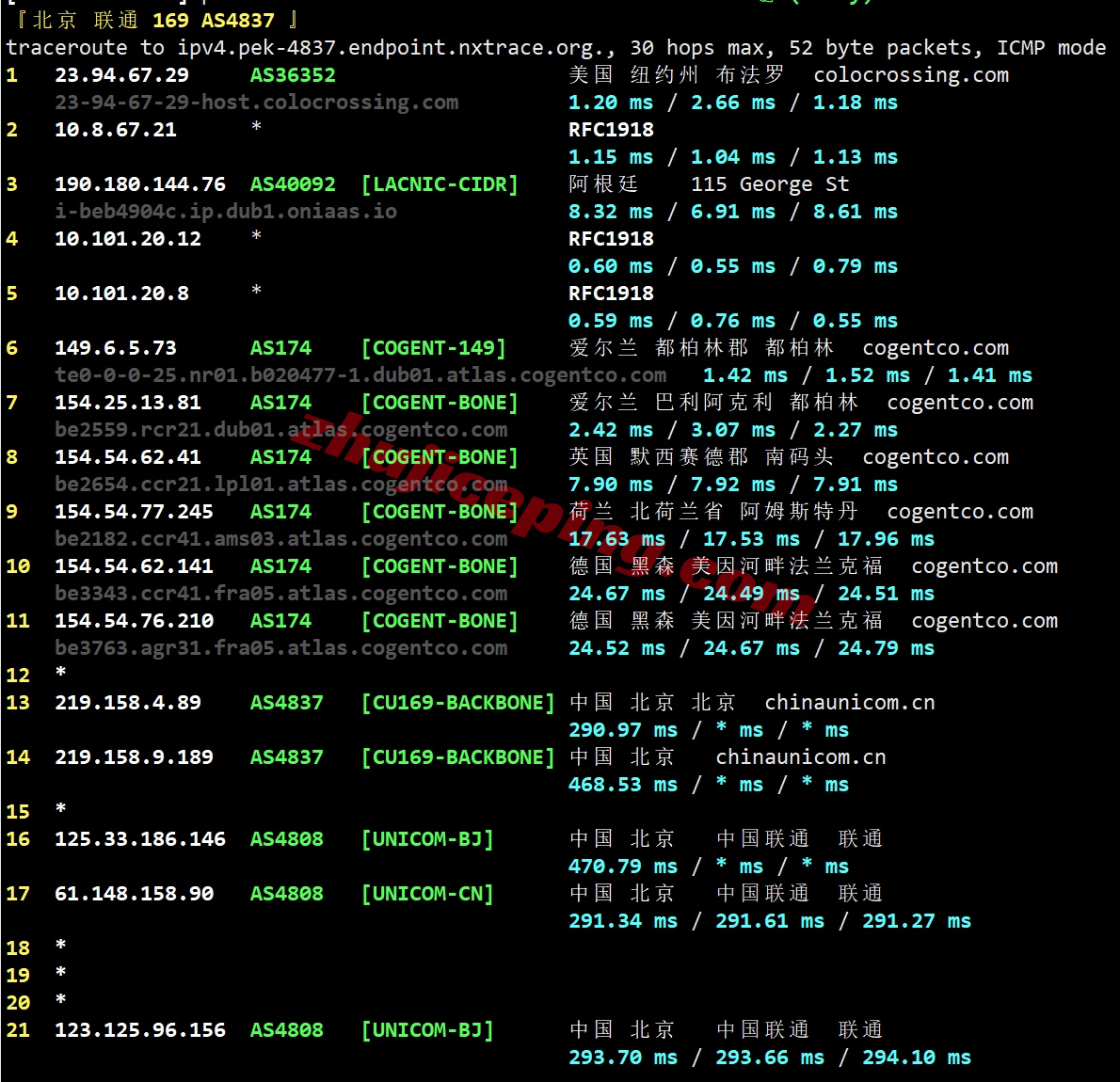Viewport: 1120px width, 1082px height.
Task: Click the latency 293.70 ms
Action: pyautogui.click(x=623, y=1058)
